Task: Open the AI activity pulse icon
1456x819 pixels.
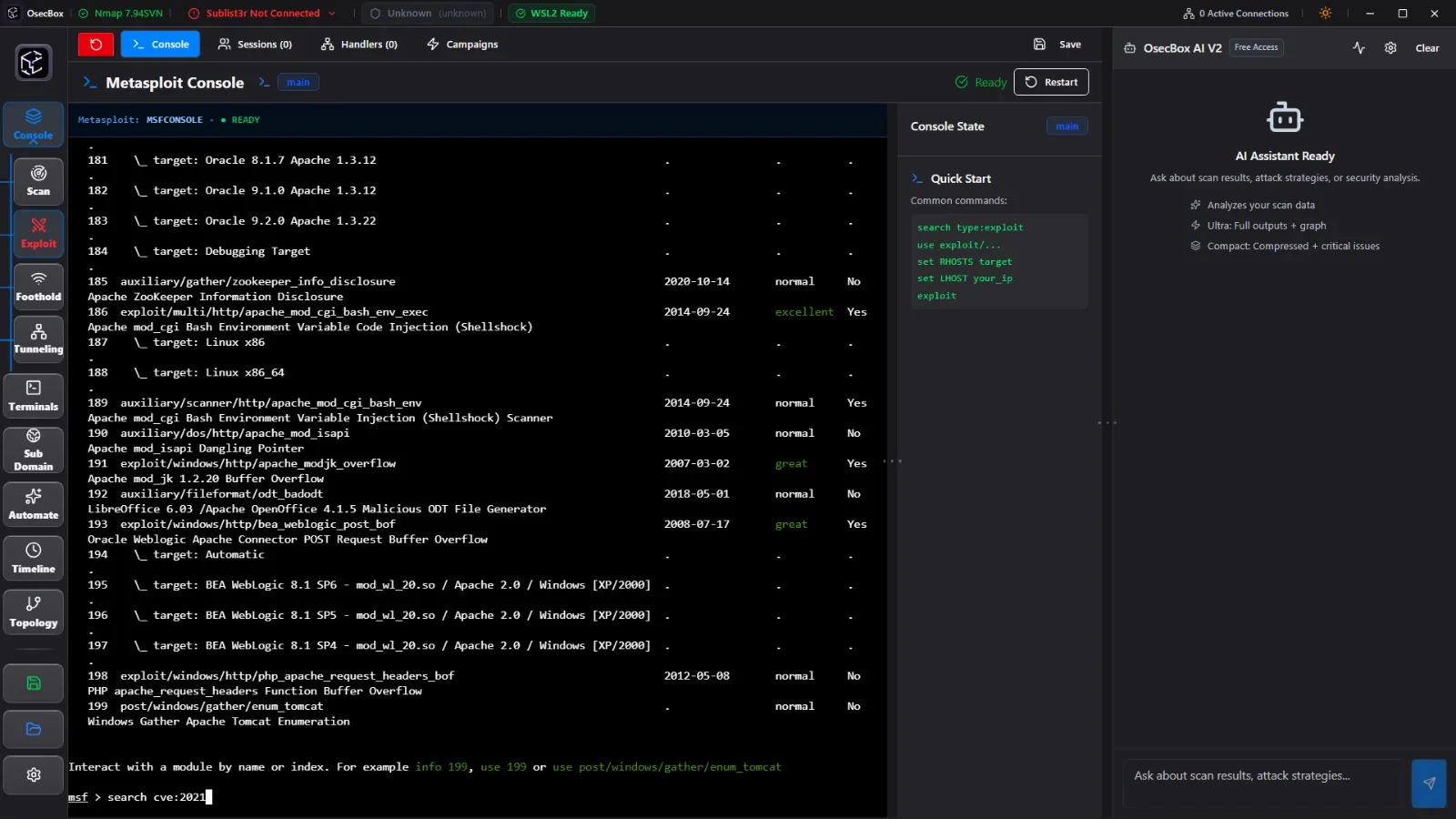Action: pos(1359,47)
